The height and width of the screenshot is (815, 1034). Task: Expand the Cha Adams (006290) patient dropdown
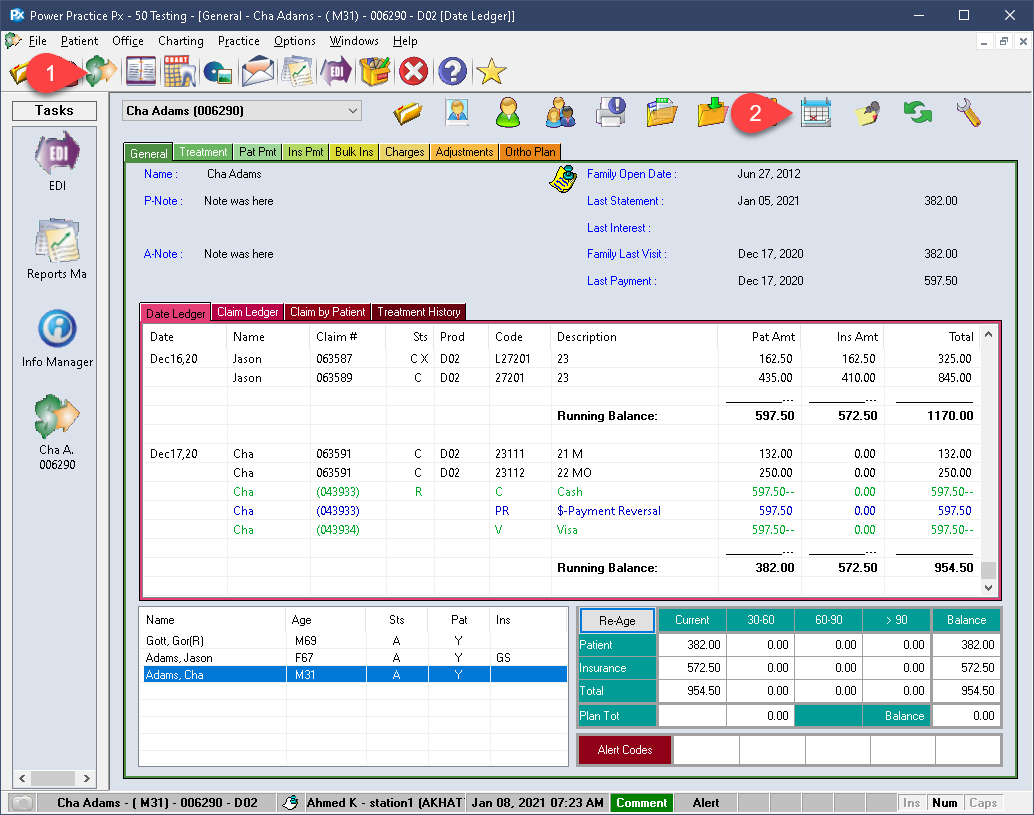(x=353, y=111)
